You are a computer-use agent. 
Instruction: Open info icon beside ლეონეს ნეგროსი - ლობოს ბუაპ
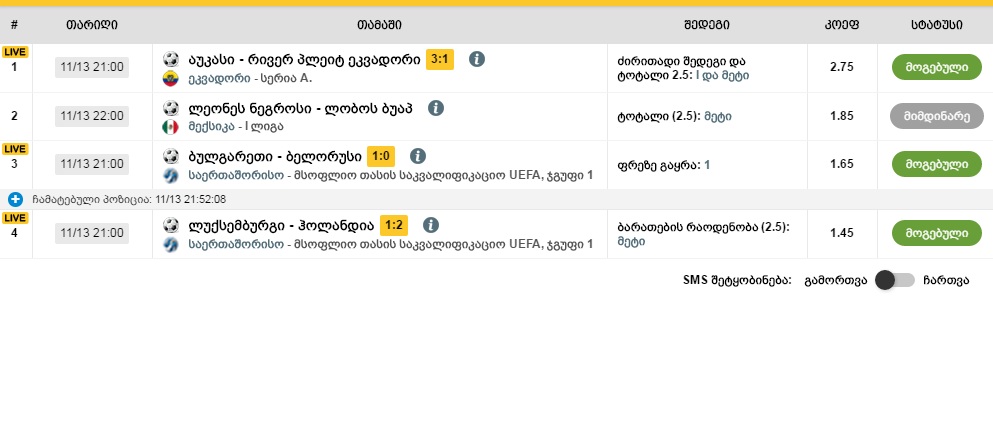(x=435, y=108)
